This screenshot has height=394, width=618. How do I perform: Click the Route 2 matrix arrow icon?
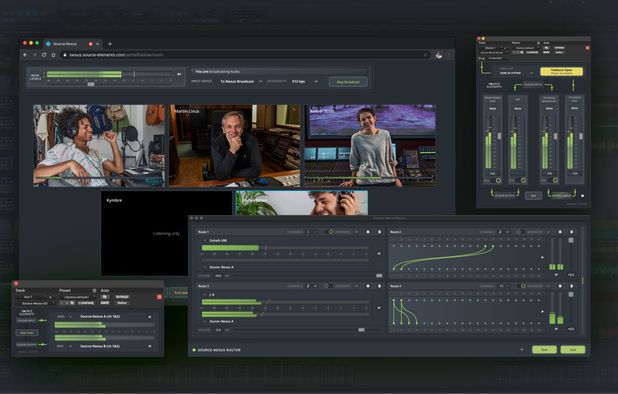[542, 257]
